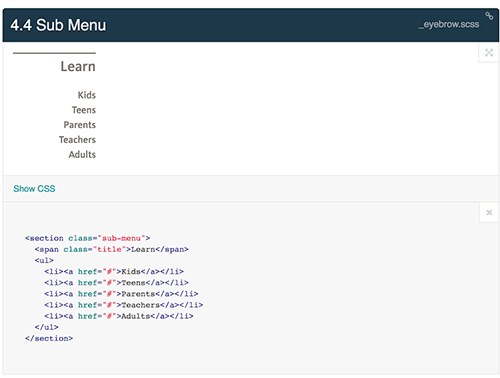Image resolution: width=500 pixels, height=378 pixels.
Task: Click the span class title code line
Action: point(111,249)
